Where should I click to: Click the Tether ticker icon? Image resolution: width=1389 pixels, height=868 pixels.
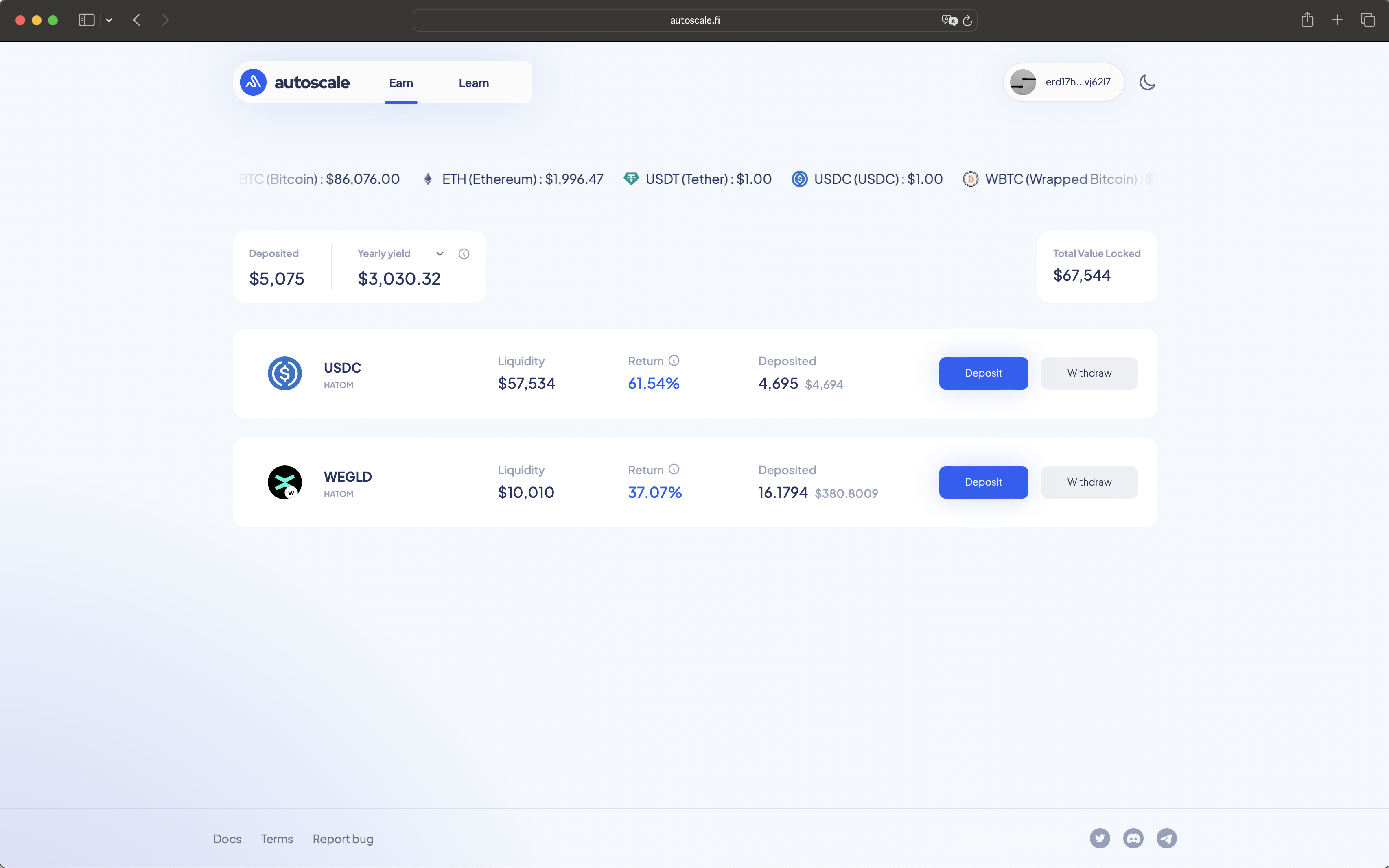pos(631,179)
